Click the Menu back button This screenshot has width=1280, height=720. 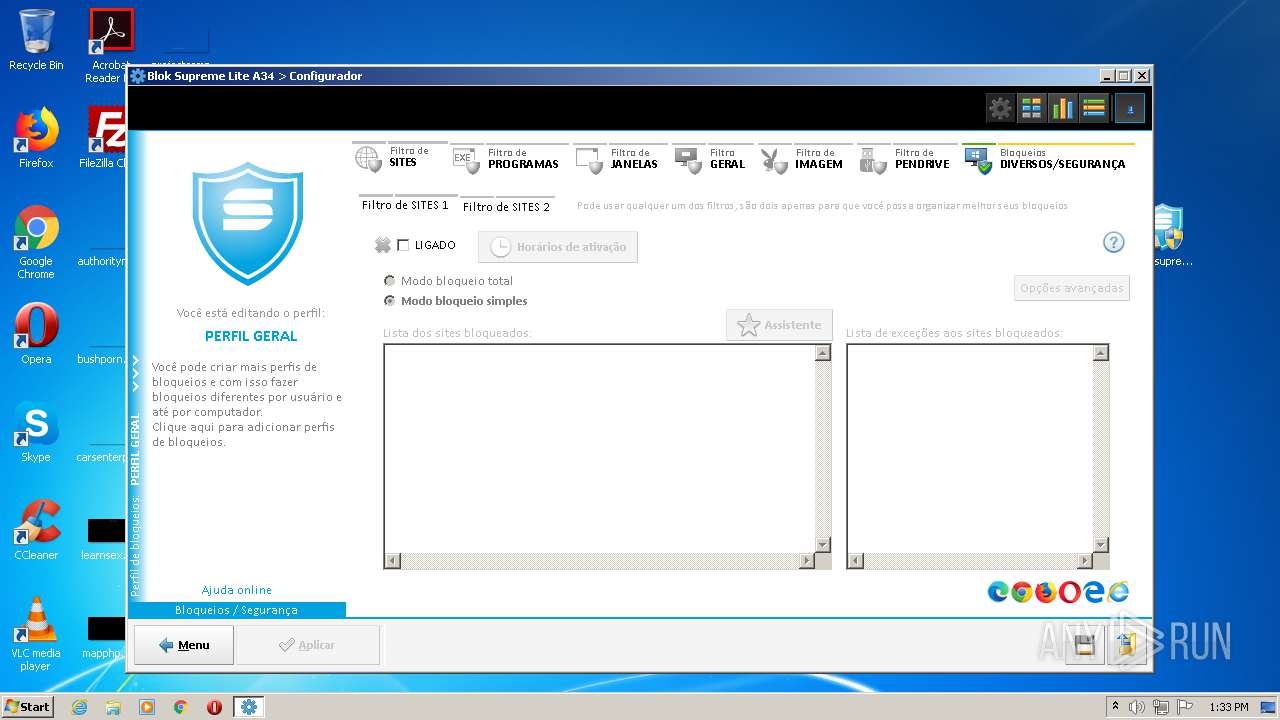184,645
